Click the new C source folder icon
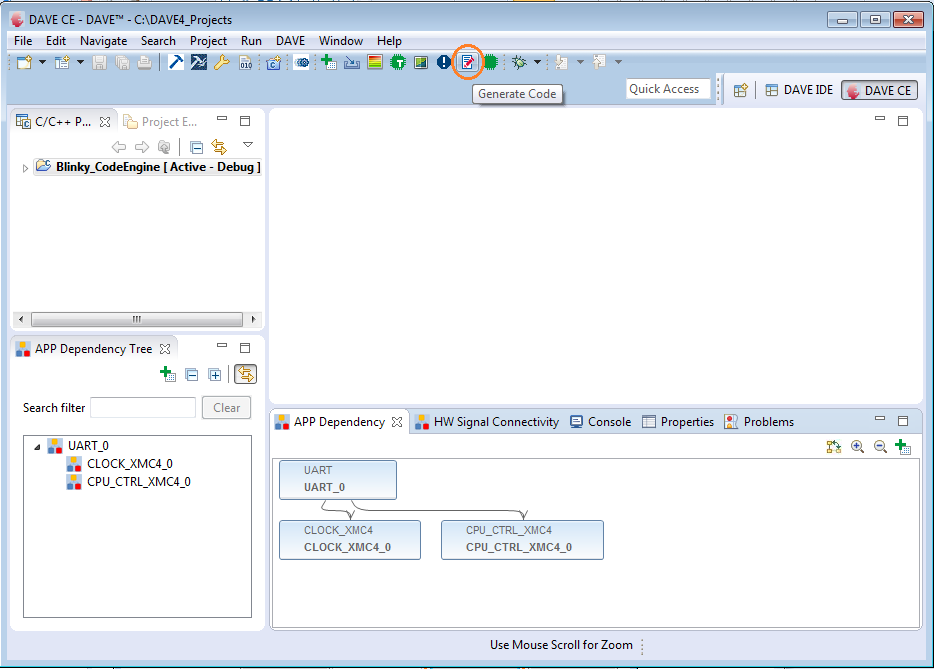934x669 pixels. (273, 62)
